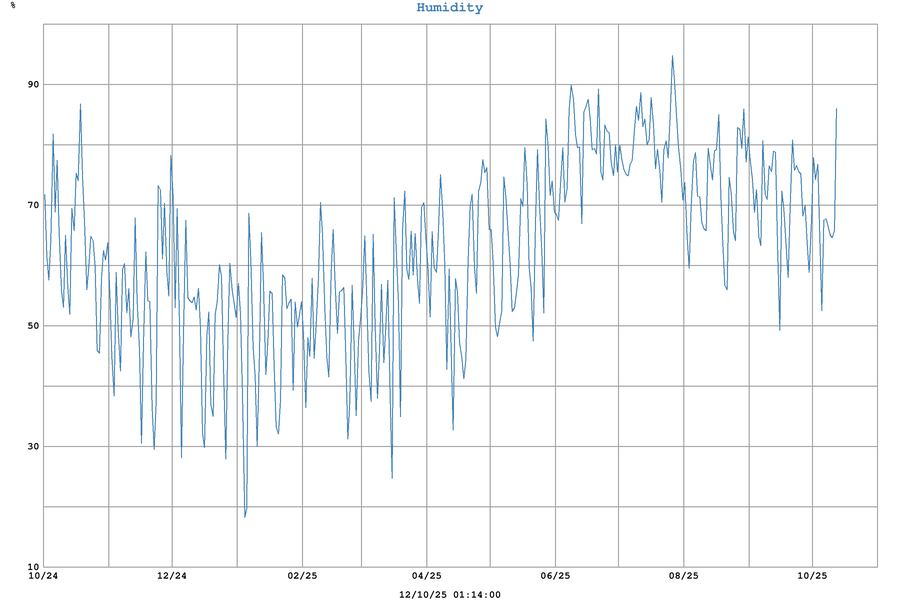Click the highest humidity peak on the line
Image resolution: width=900 pixels, height=600 pixels.
tap(672, 56)
